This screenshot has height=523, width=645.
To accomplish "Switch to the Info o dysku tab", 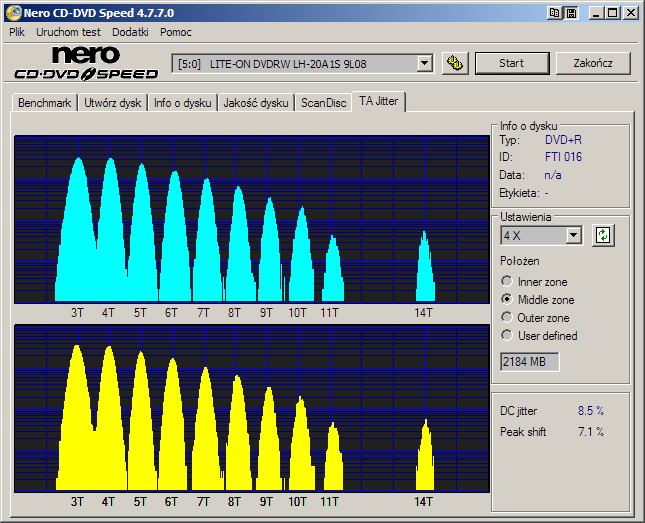I will [x=183, y=103].
